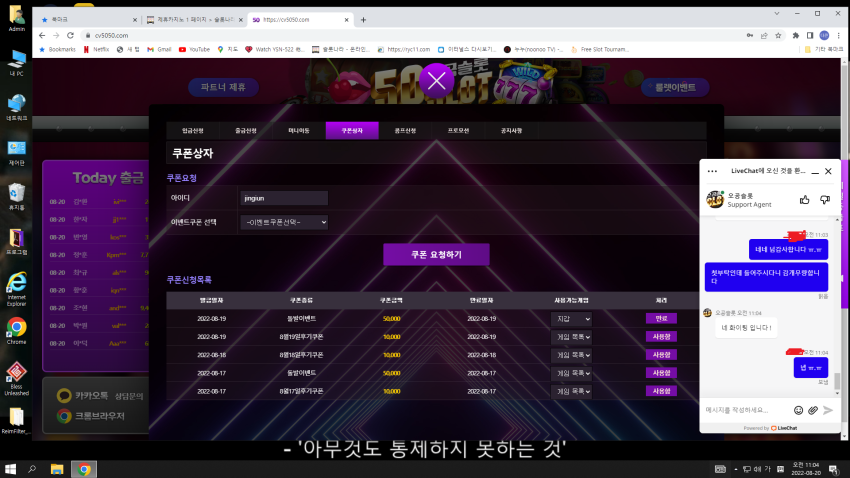Click the thumbs down icon in LiveChat

(825, 200)
